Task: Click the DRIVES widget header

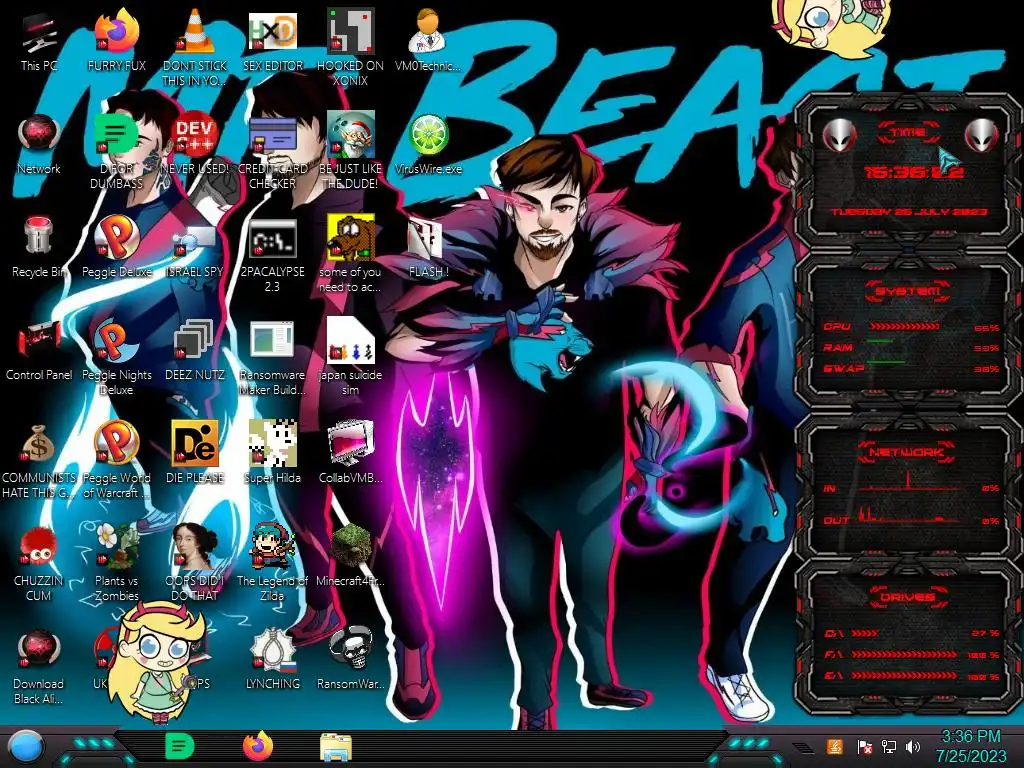Action: [x=906, y=597]
